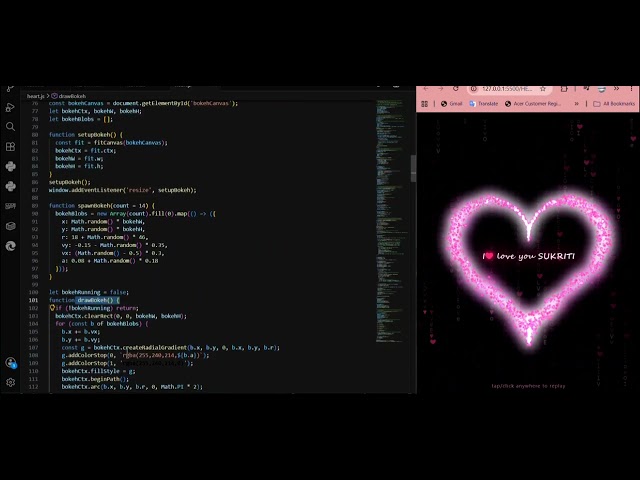Show hidden toolbar items in browser
The width and height of the screenshot is (640, 480).
click(x=616, y=89)
